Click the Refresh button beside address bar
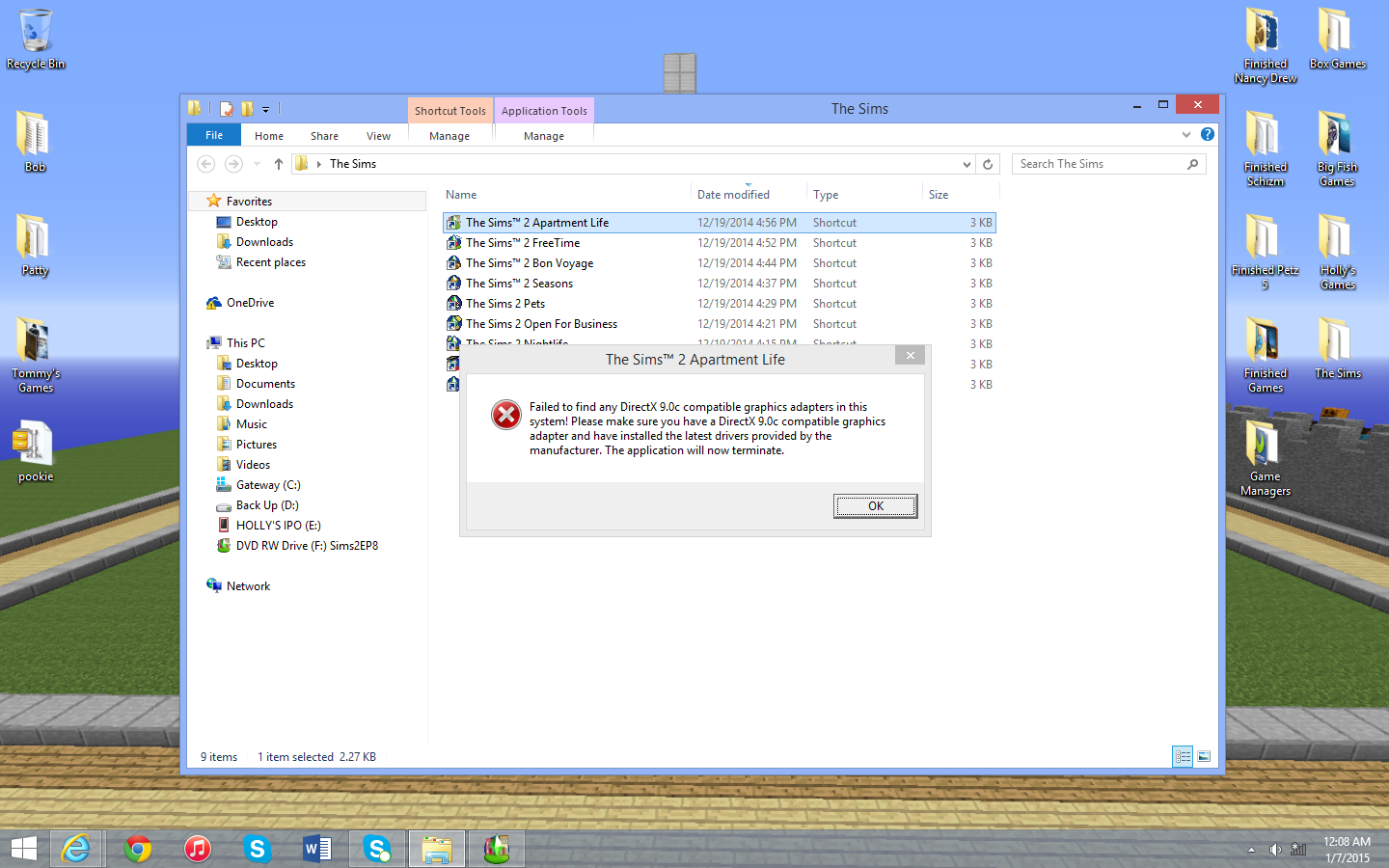 point(988,164)
